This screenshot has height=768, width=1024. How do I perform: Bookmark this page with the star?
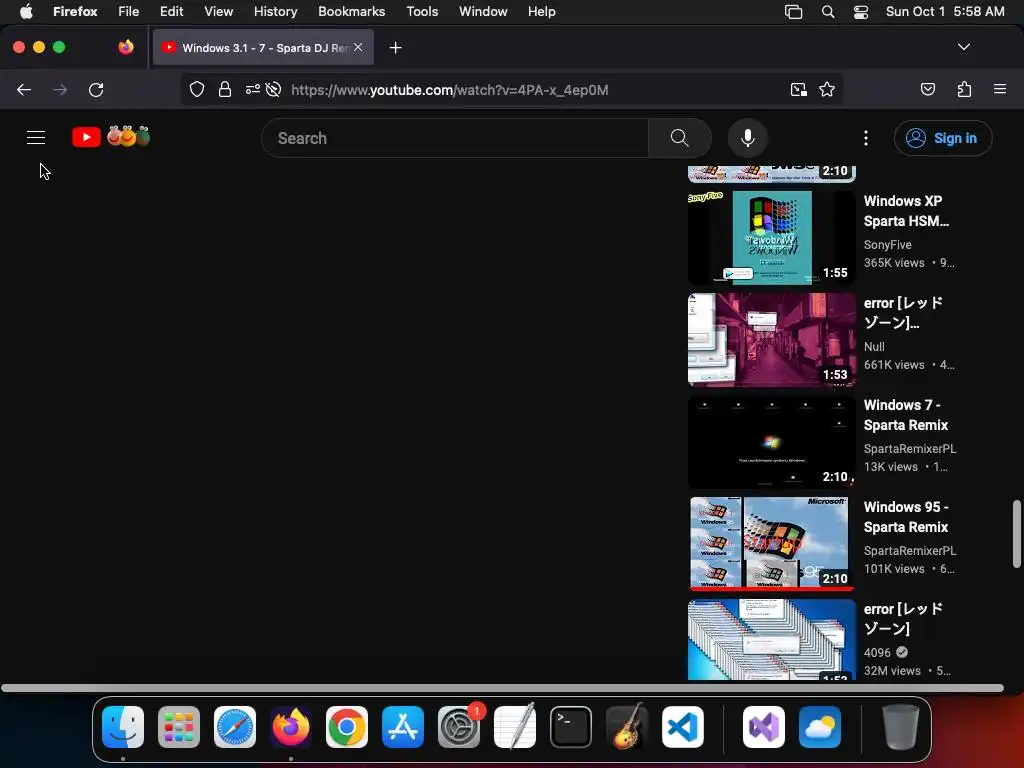click(827, 89)
